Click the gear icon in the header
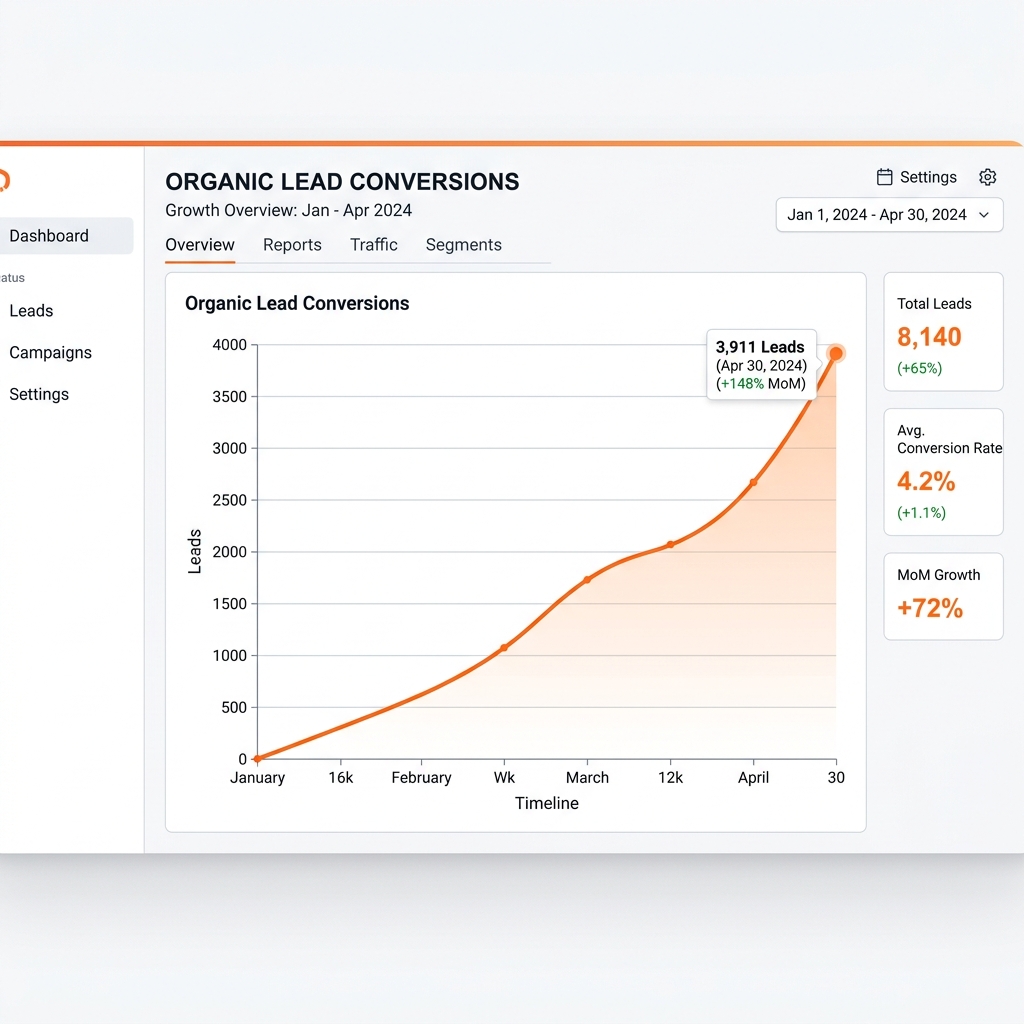The height and width of the screenshot is (1024, 1024). coord(987,177)
